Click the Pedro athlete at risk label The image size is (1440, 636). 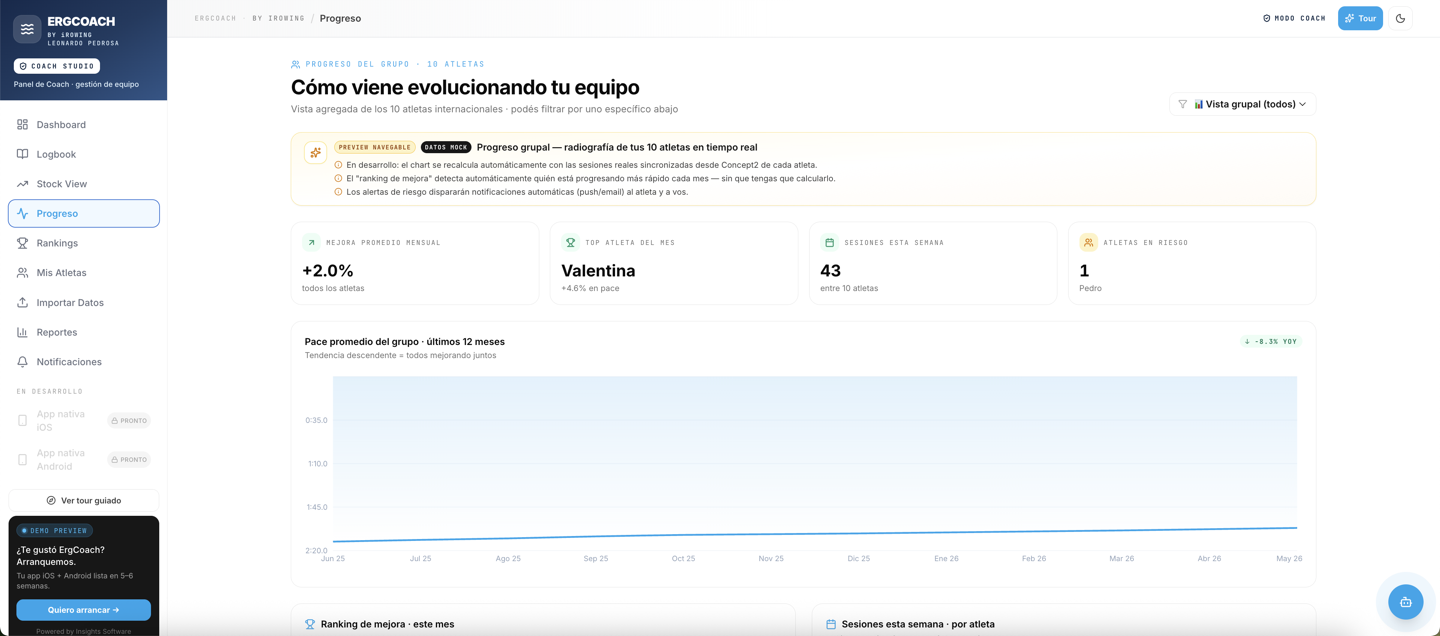[1090, 288]
